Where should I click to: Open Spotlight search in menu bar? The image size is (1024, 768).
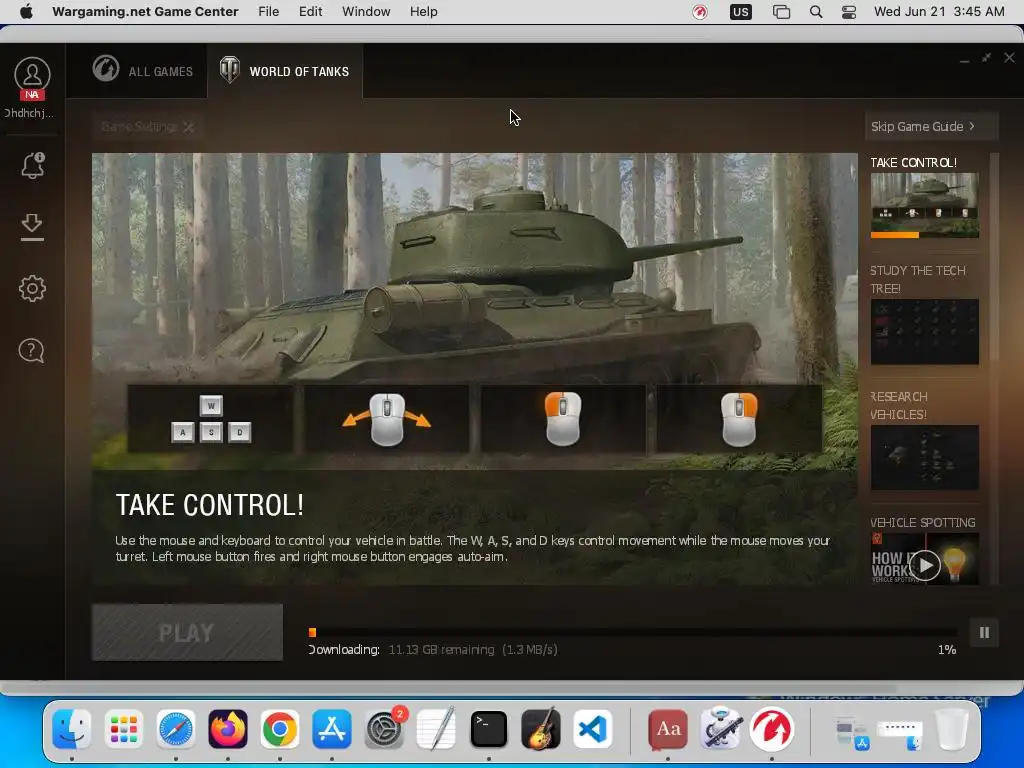click(816, 12)
